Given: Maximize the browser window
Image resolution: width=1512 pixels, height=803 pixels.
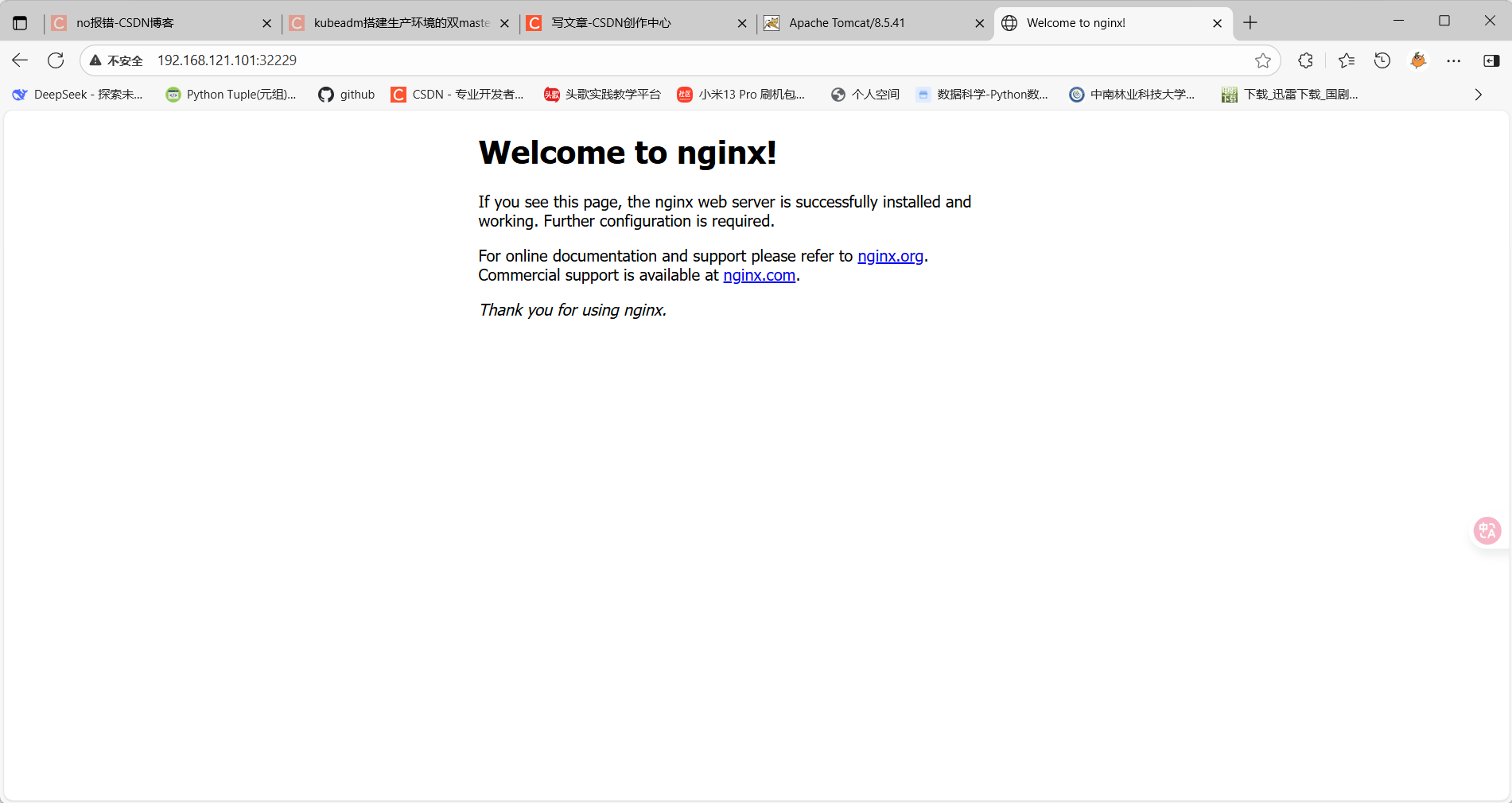Looking at the screenshot, I should pos(1444,21).
